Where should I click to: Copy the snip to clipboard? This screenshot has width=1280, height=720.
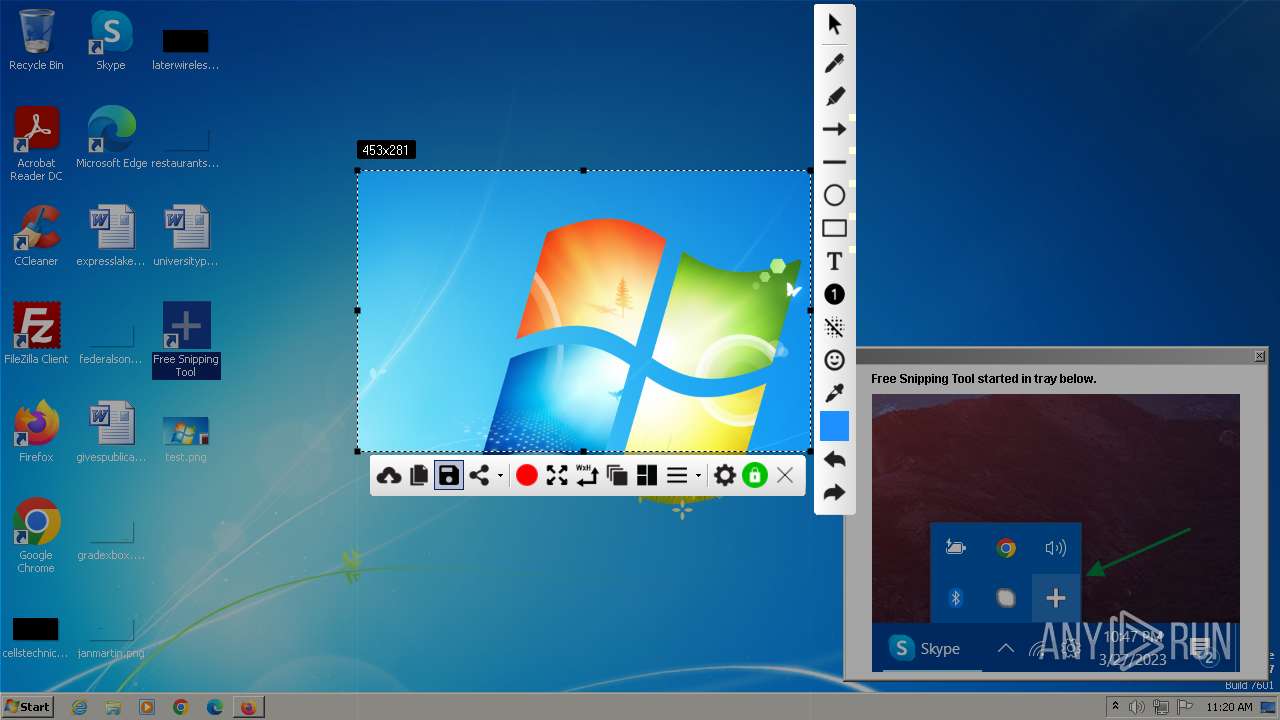pyautogui.click(x=419, y=476)
